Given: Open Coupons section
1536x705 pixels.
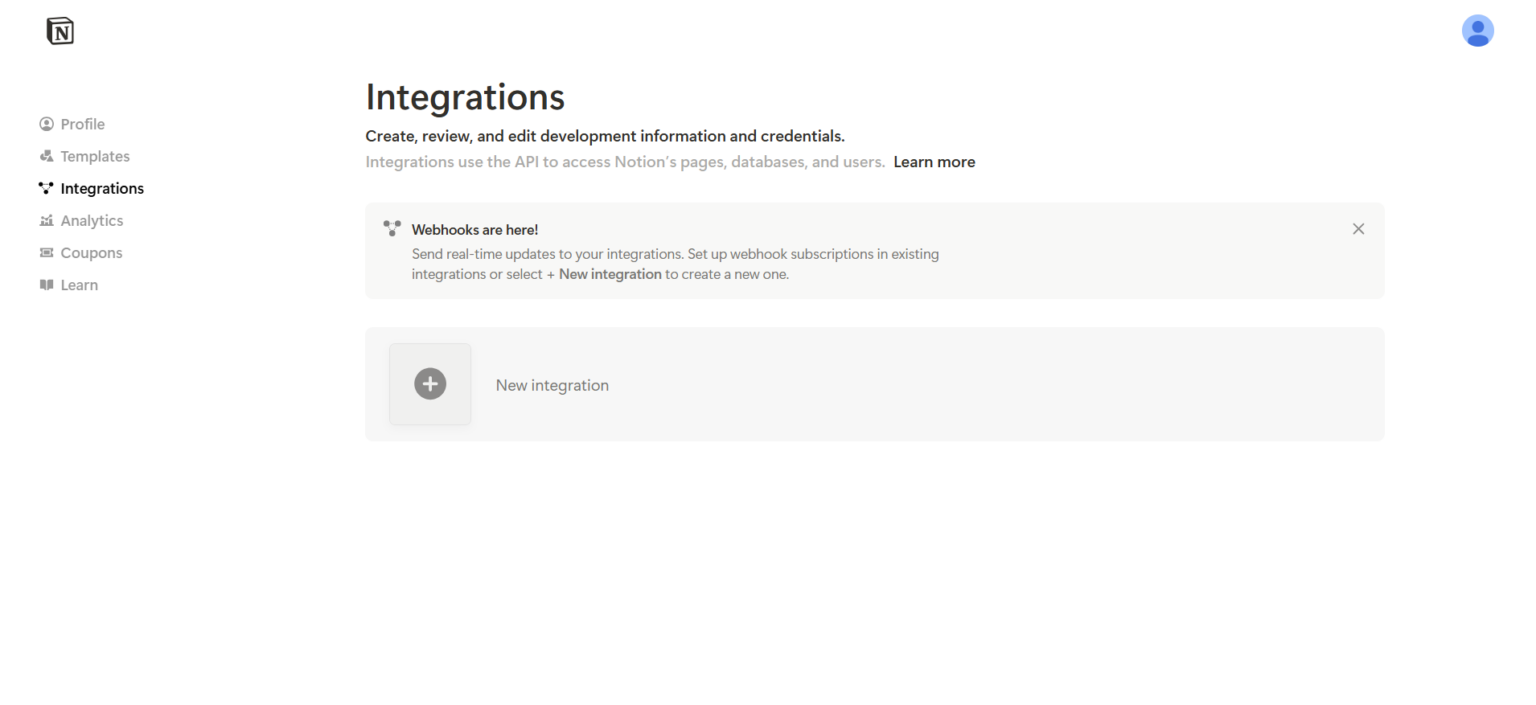Looking at the screenshot, I should click(x=81, y=252).
